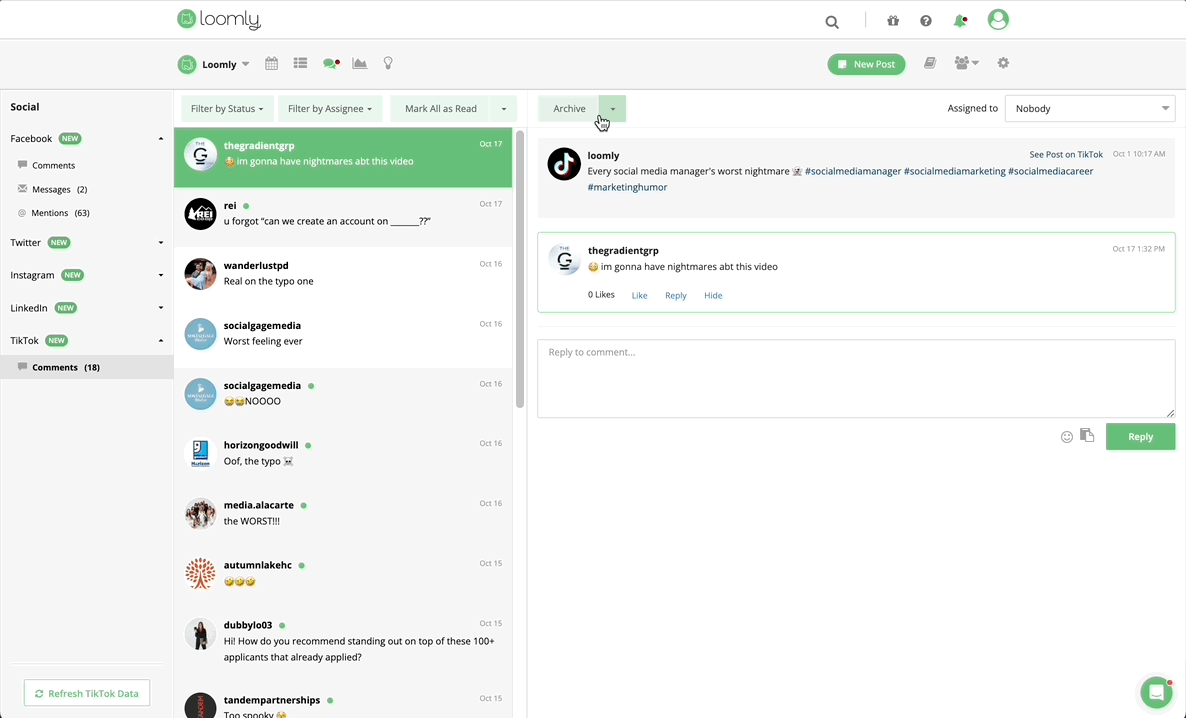Click the New Post button
This screenshot has width=1186, height=718.
(866, 63)
